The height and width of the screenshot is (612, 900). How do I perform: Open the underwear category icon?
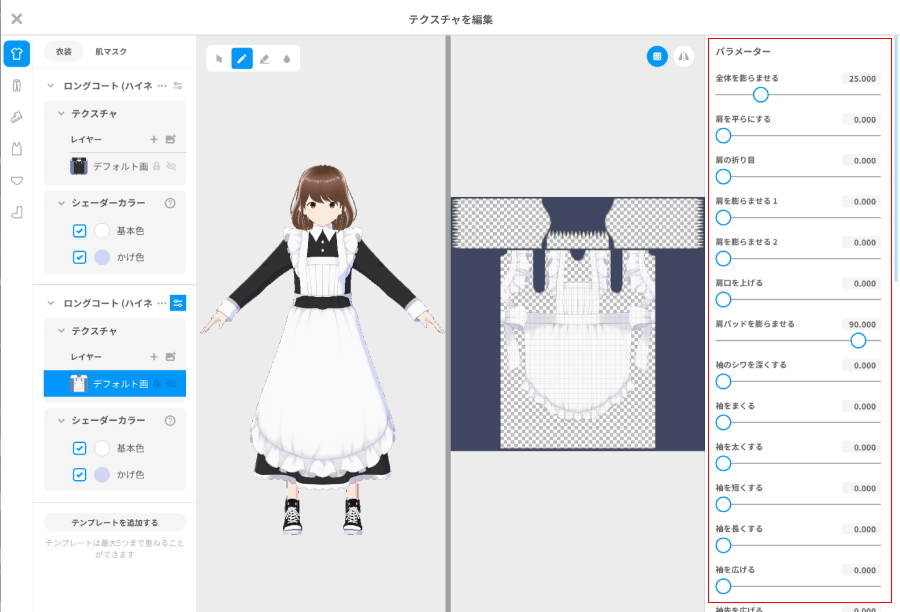[17, 181]
